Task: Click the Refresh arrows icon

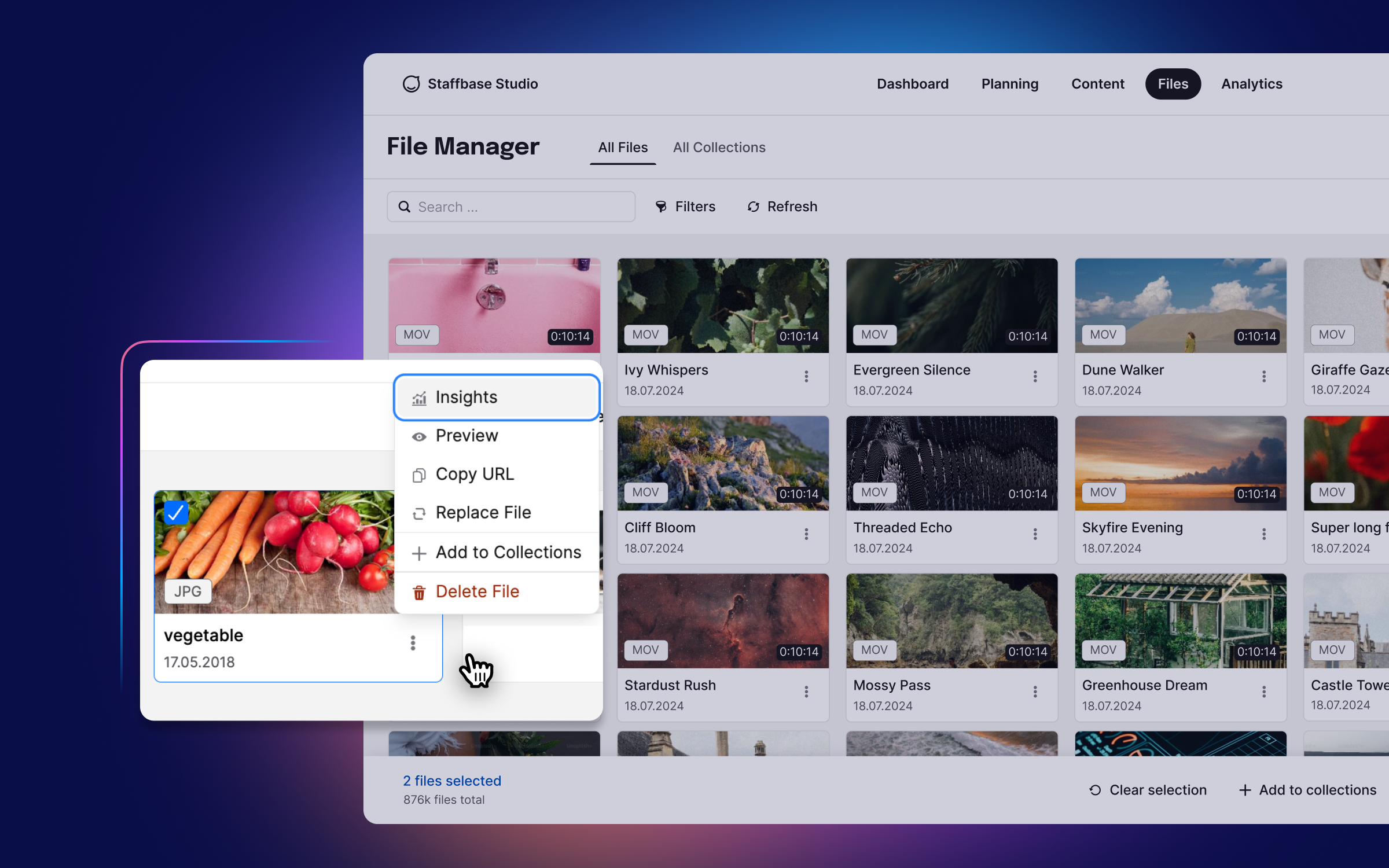Action: [x=753, y=207]
